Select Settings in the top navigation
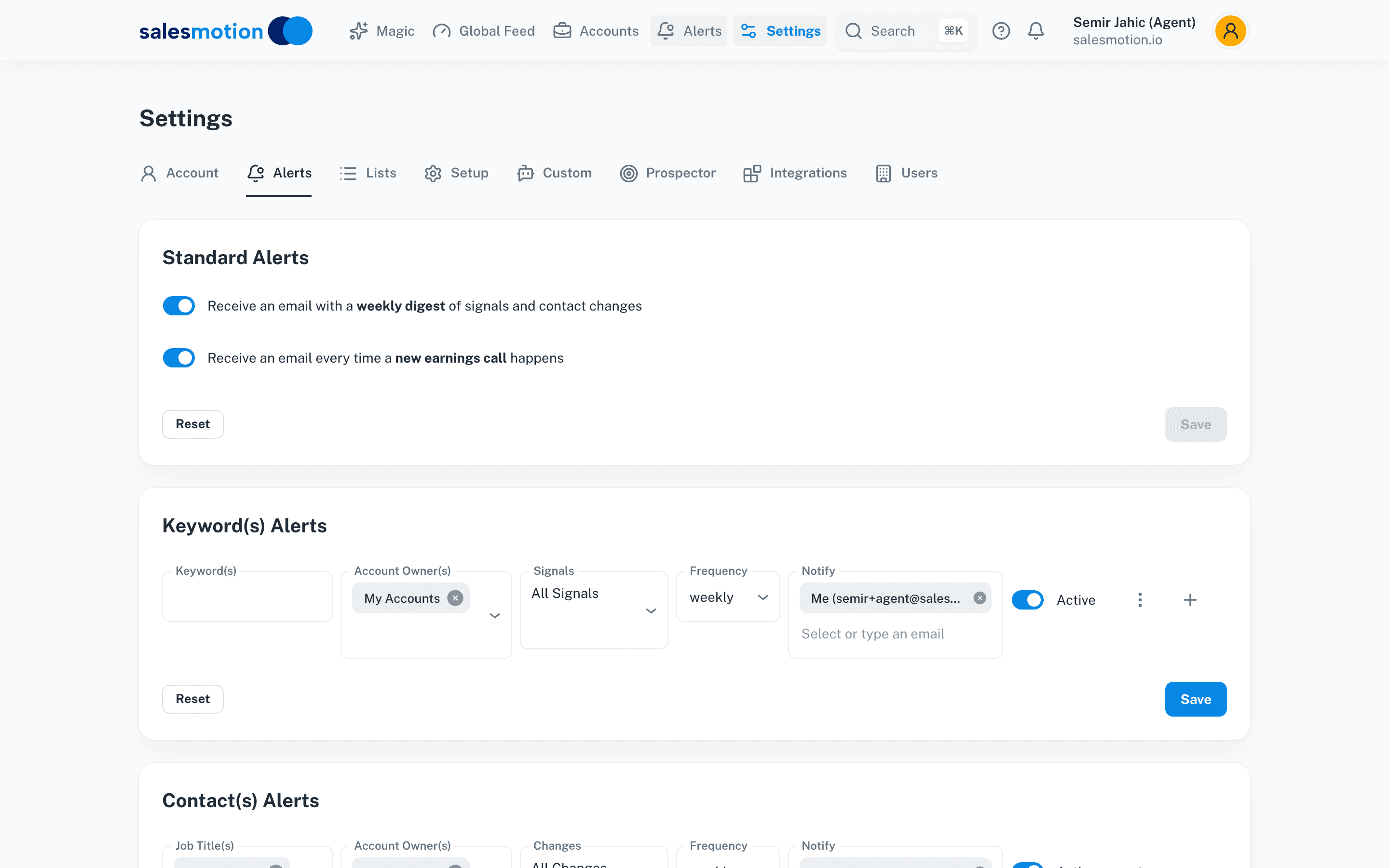This screenshot has width=1389, height=868. (x=780, y=31)
